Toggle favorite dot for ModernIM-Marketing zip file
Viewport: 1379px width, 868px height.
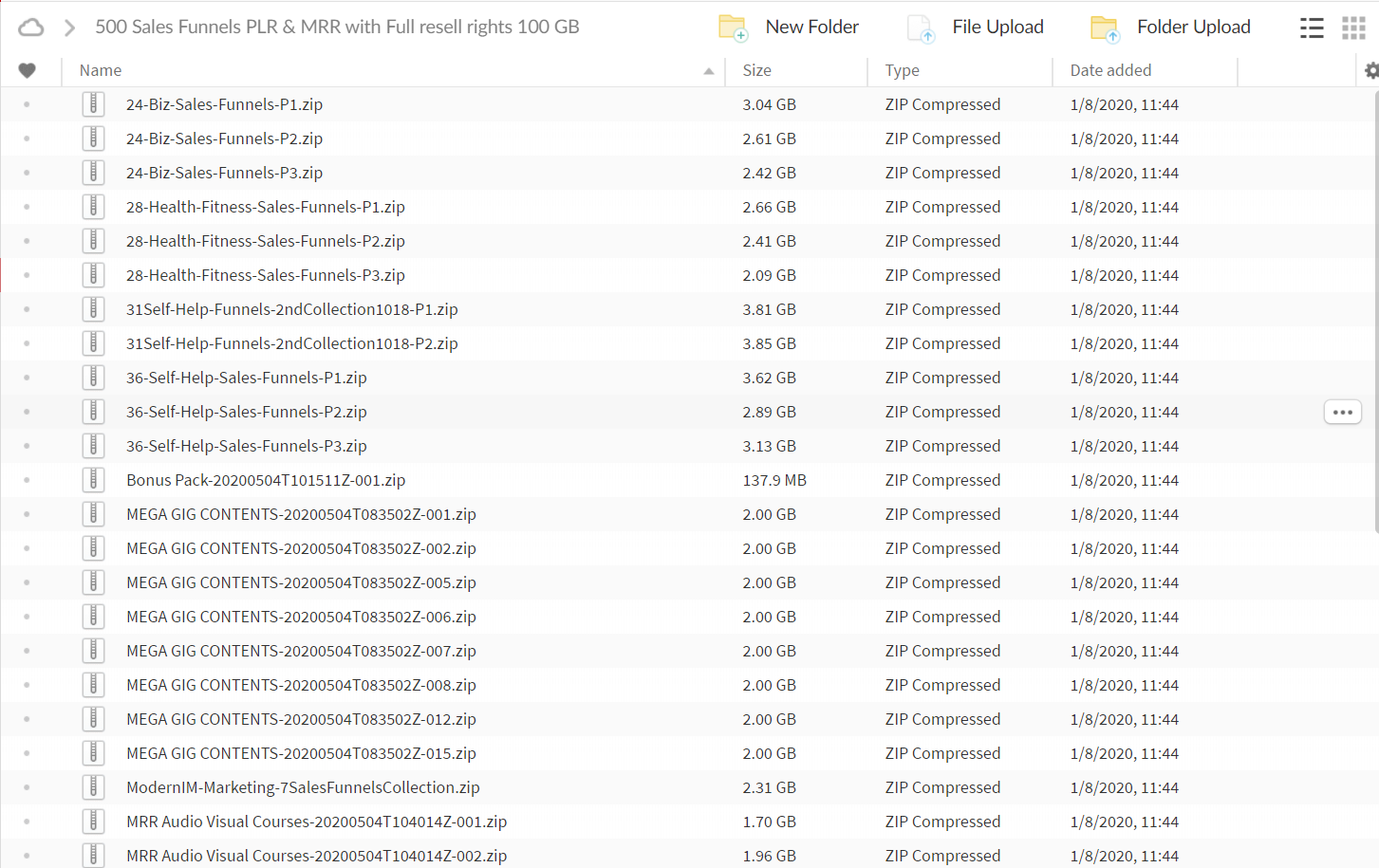point(27,787)
